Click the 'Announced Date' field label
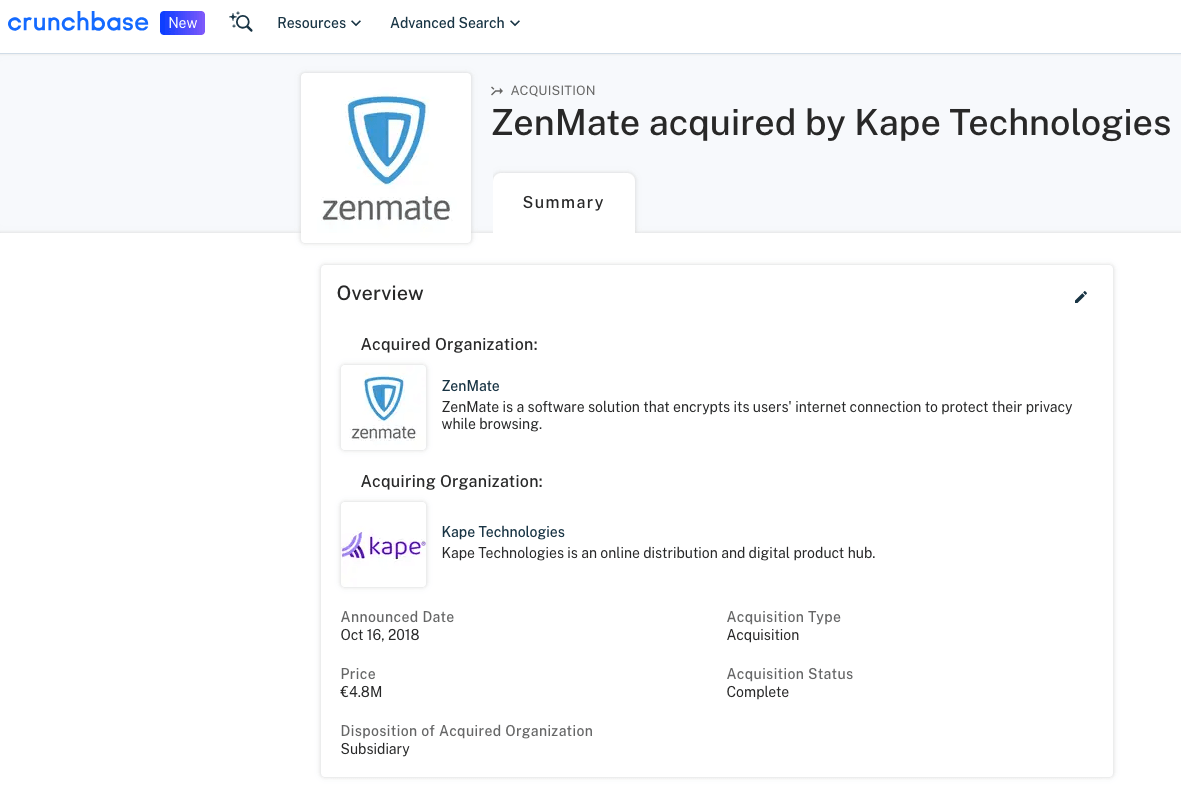 398,617
